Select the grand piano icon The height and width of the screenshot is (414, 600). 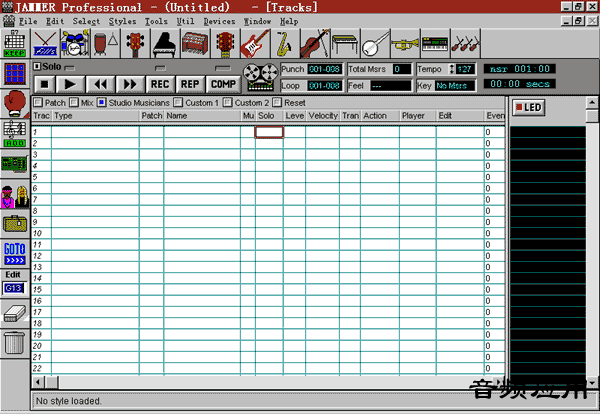pos(165,43)
